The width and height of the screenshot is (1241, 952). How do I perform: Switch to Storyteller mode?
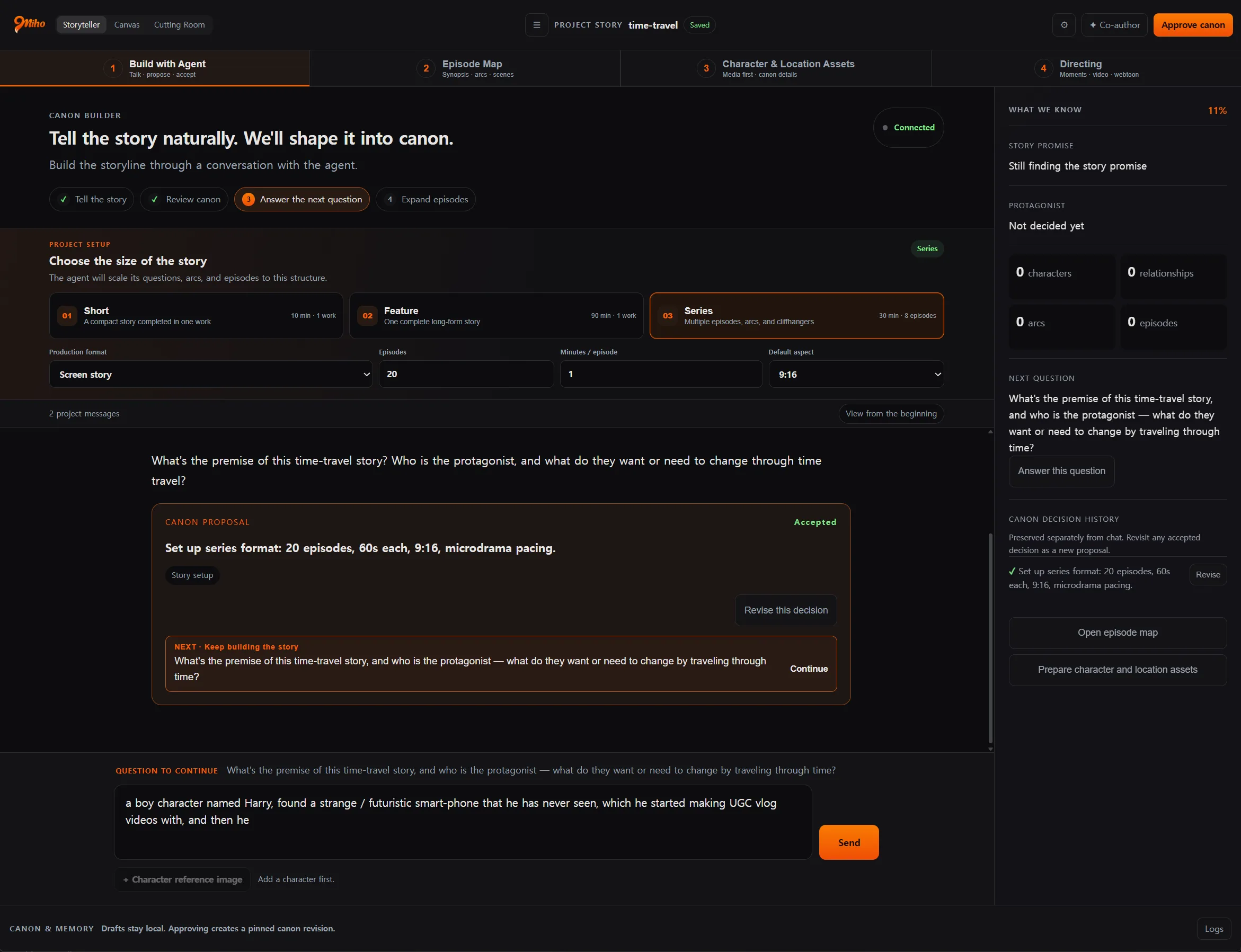pyautogui.click(x=81, y=25)
